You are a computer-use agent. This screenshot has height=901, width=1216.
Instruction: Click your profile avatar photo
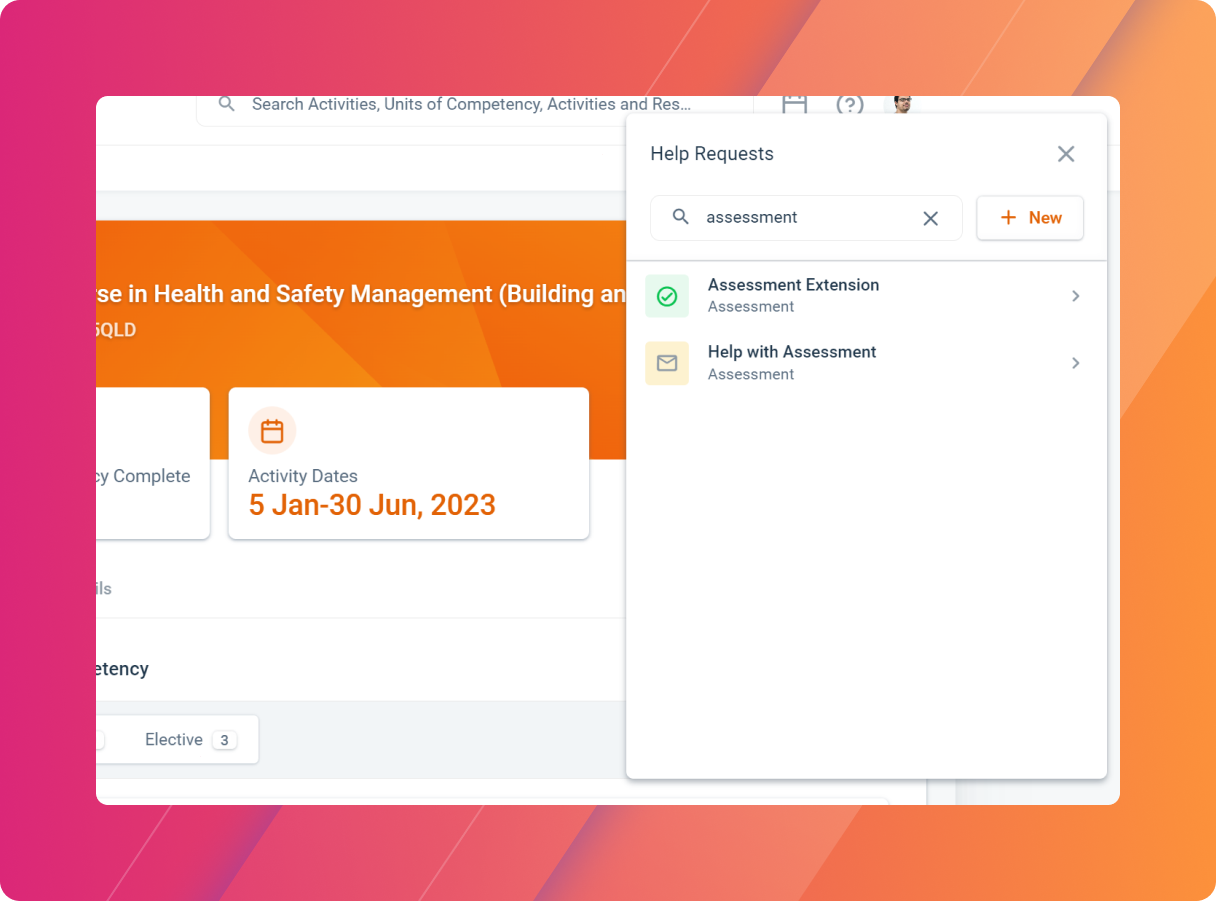pyautogui.click(x=901, y=104)
